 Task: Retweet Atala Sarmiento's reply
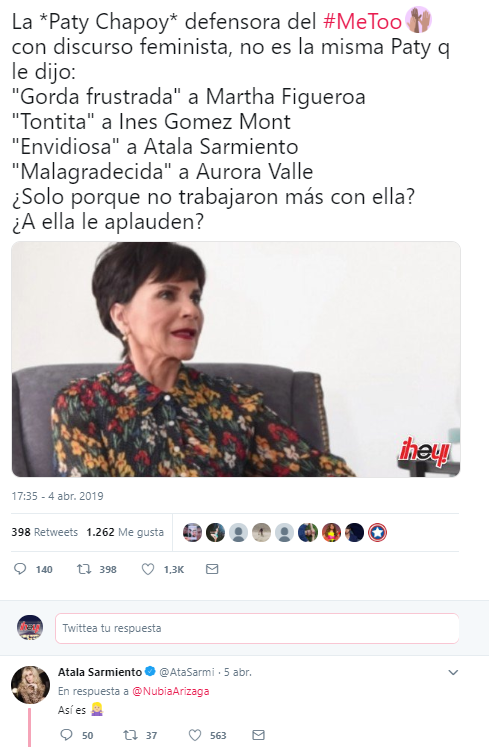(131, 735)
